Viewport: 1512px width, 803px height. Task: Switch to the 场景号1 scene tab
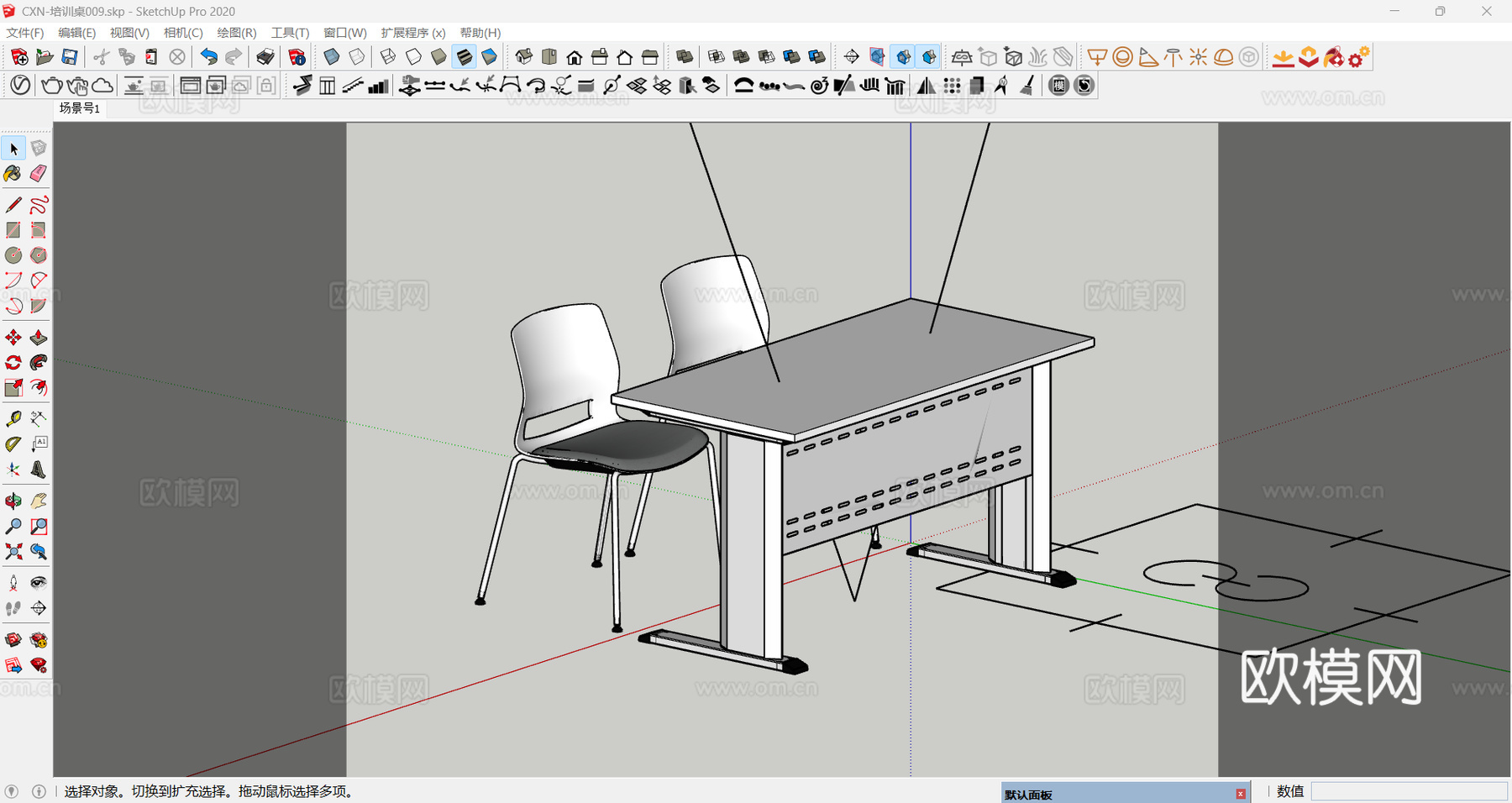click(x=80, y=108)
